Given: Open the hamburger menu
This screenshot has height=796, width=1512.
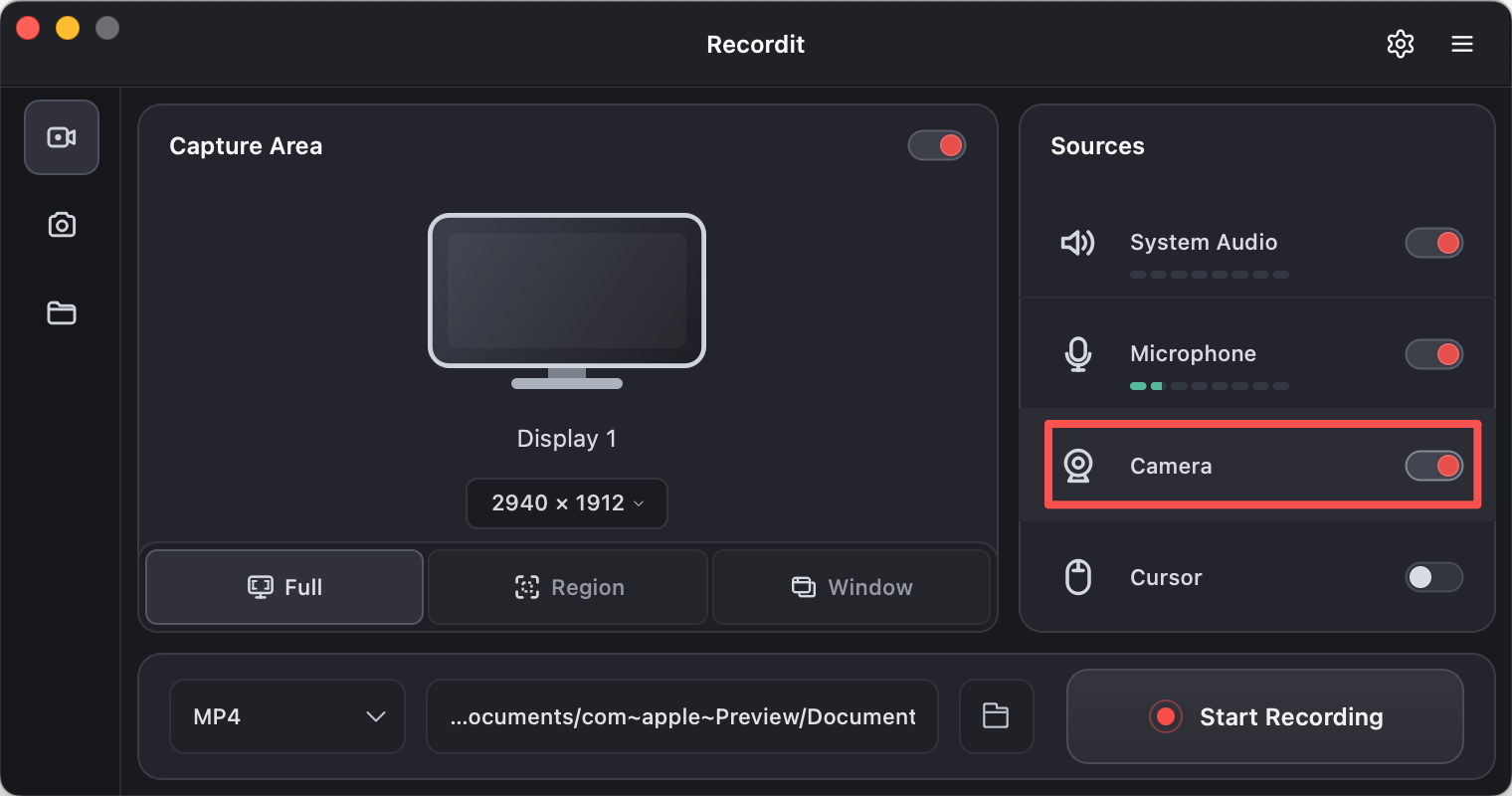Looking at the screenshot, I should tap(1461, 44).
